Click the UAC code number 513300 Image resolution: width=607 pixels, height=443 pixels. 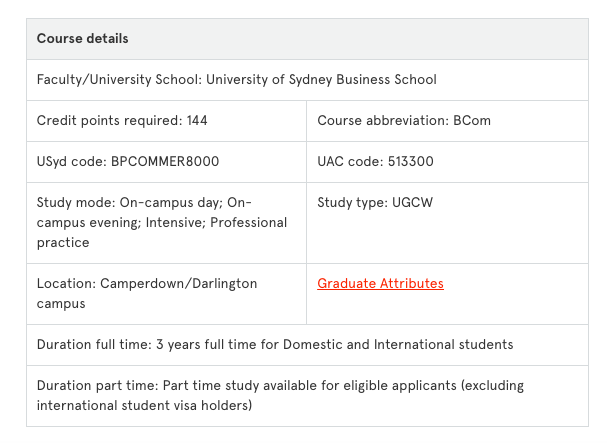click(x=413, y=161)
